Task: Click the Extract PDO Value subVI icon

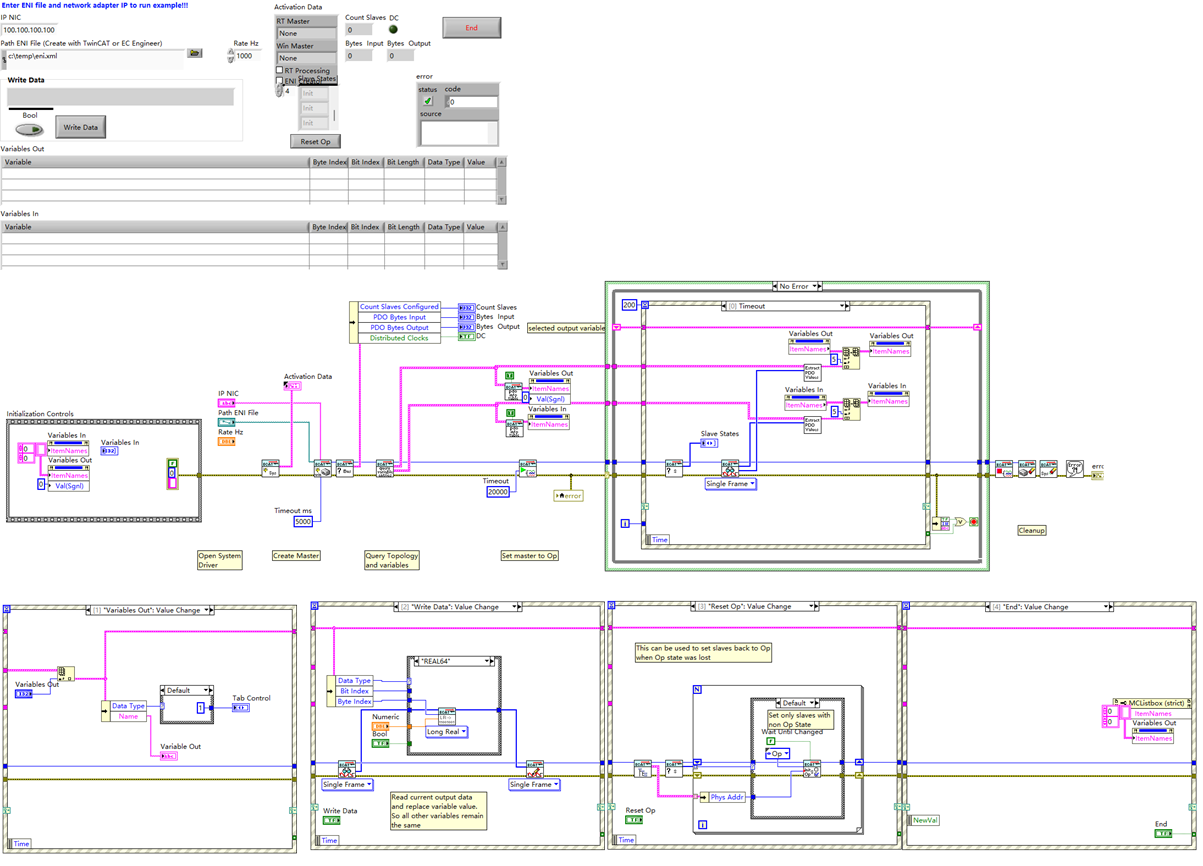Action: tap(812, 373)
